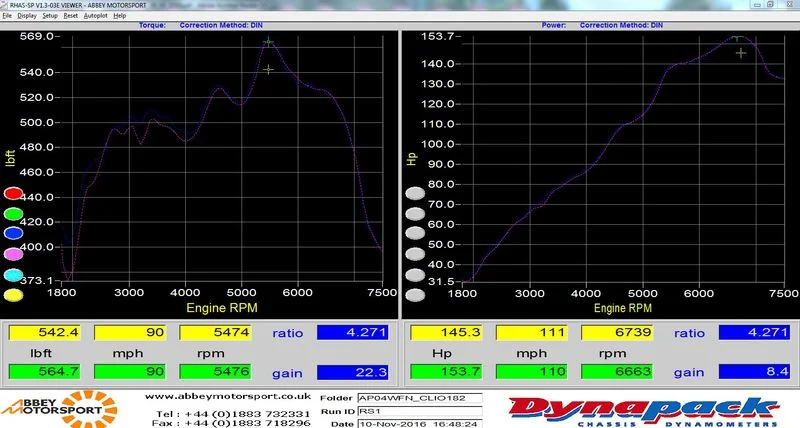Open the Help menu
The image size is (800, 428).
click(120, 16)
